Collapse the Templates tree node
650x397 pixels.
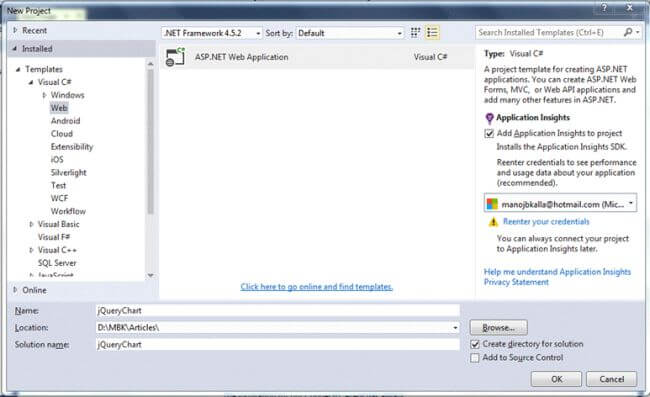pos(18,69)
